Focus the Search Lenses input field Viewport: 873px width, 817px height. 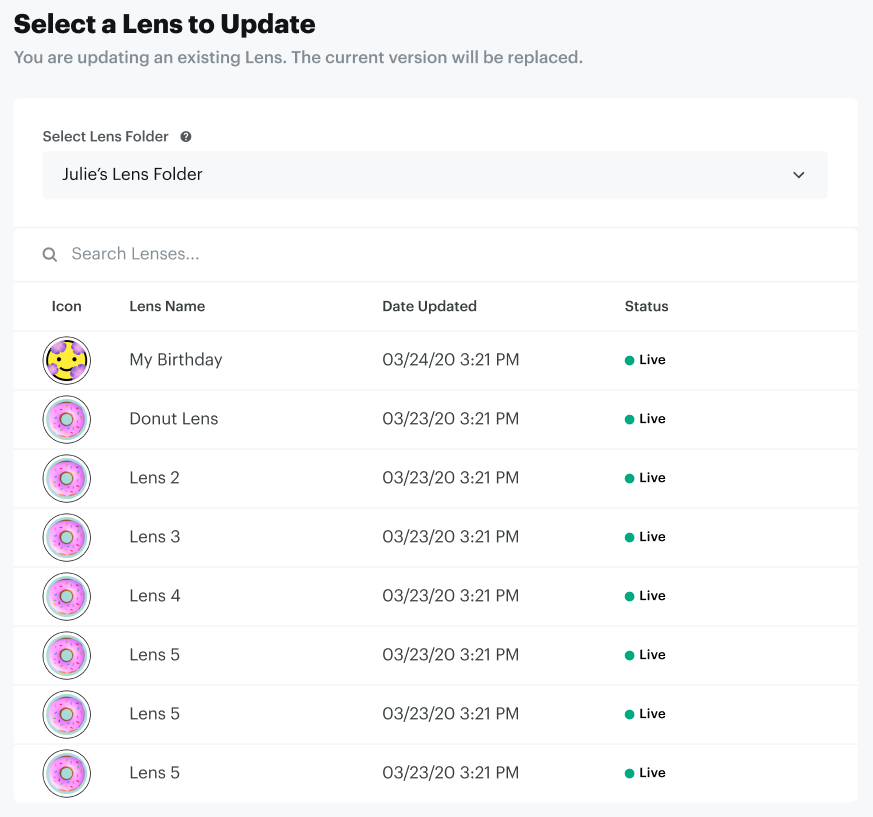pyautogui.click(x=400, y=254)
